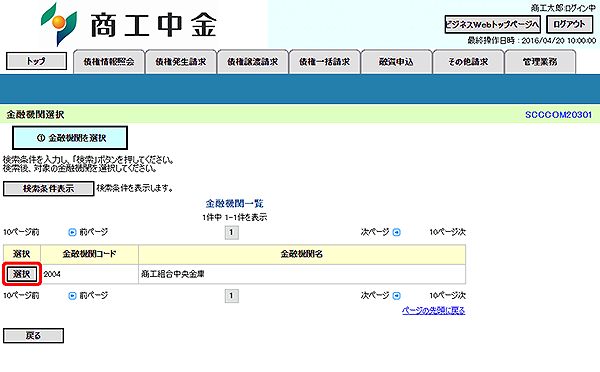The width and height of the screenshot is (600, 372).
Task: Click the ① 金融機関を選択 step box
Action: click(x=70, y=138)
